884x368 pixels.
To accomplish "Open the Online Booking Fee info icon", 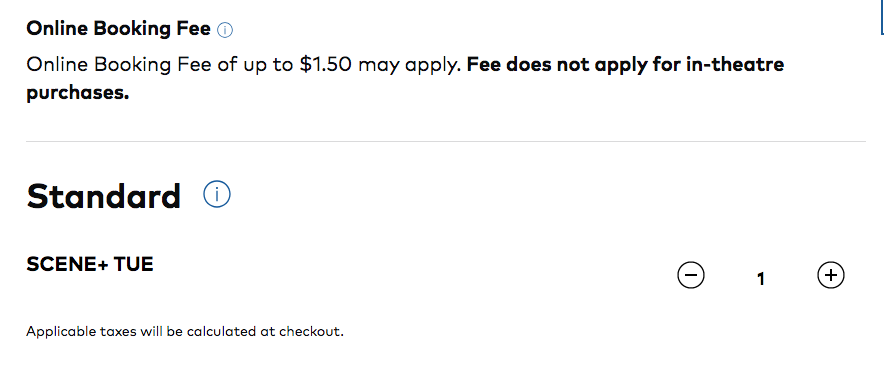I will coord(225,30).
